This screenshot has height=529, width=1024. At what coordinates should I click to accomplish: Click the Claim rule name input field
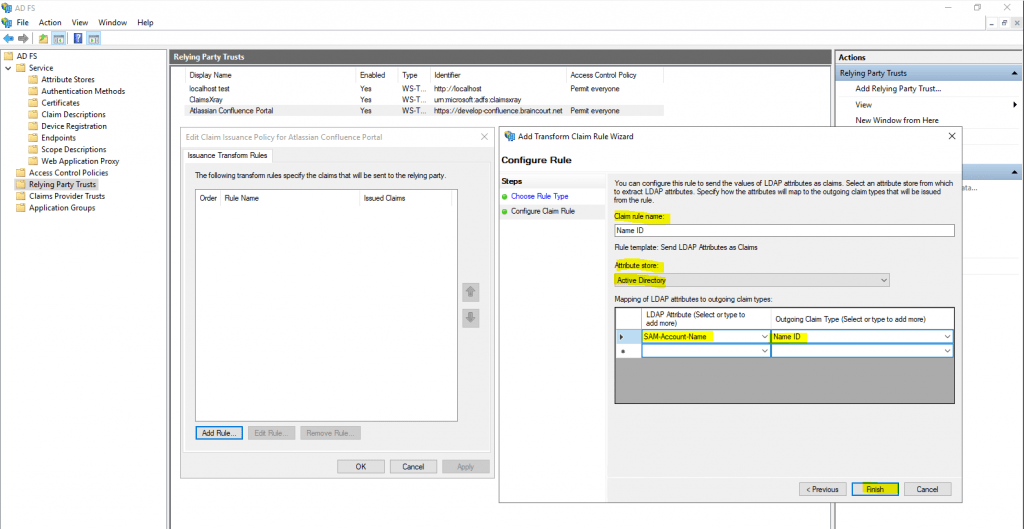(x=784, y=231)
